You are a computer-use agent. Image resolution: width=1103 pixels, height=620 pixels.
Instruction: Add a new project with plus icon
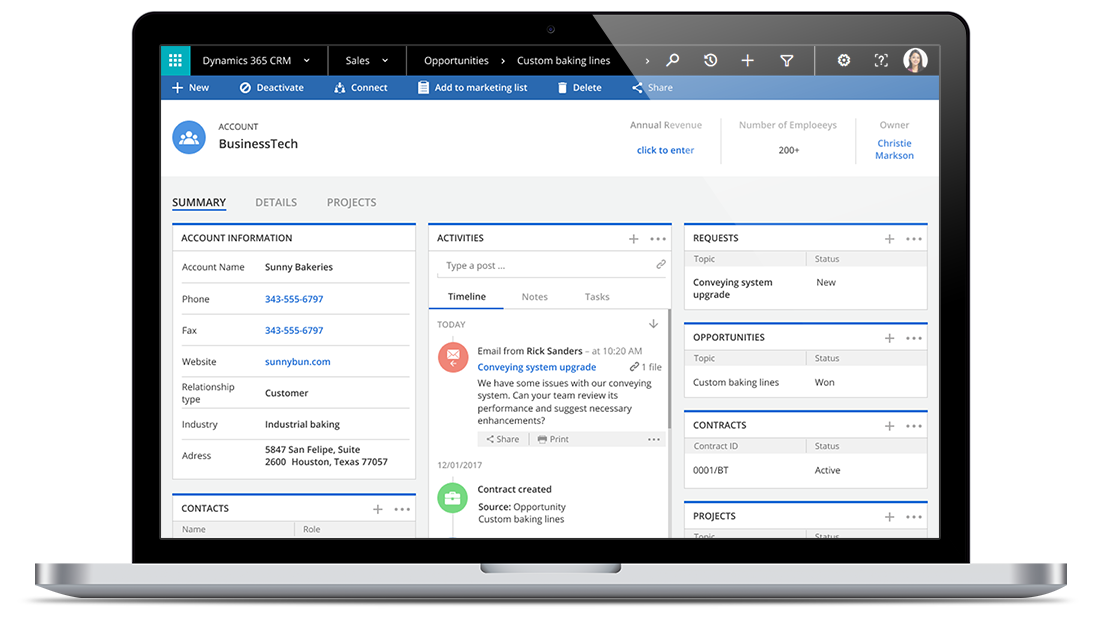pos(890,517)
